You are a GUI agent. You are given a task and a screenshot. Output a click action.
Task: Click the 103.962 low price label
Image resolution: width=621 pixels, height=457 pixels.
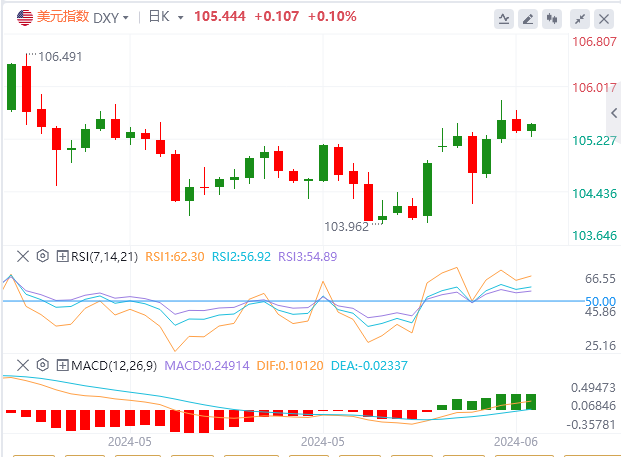(x=347, y=227)
